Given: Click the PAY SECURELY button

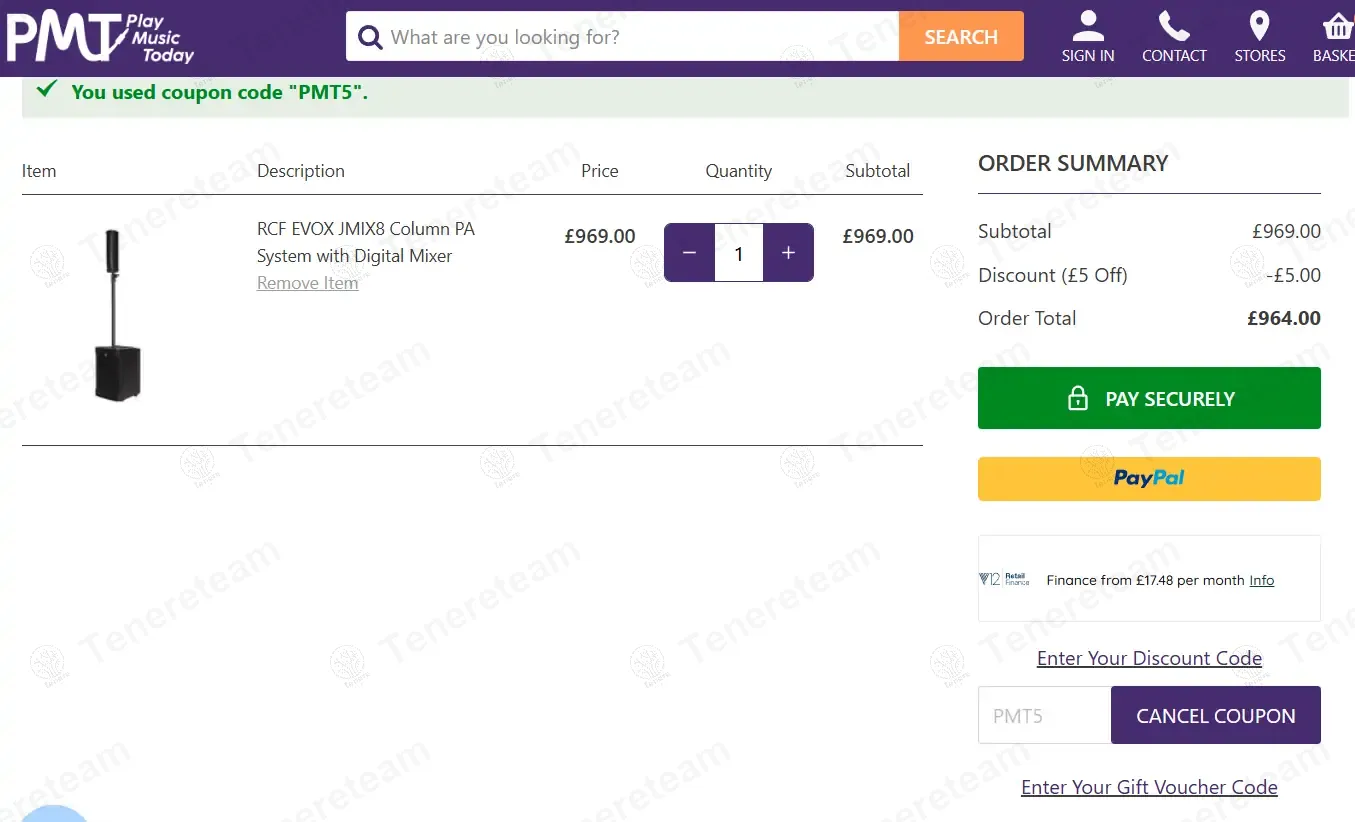Looking at the screenshot, I should [1149, 398].
